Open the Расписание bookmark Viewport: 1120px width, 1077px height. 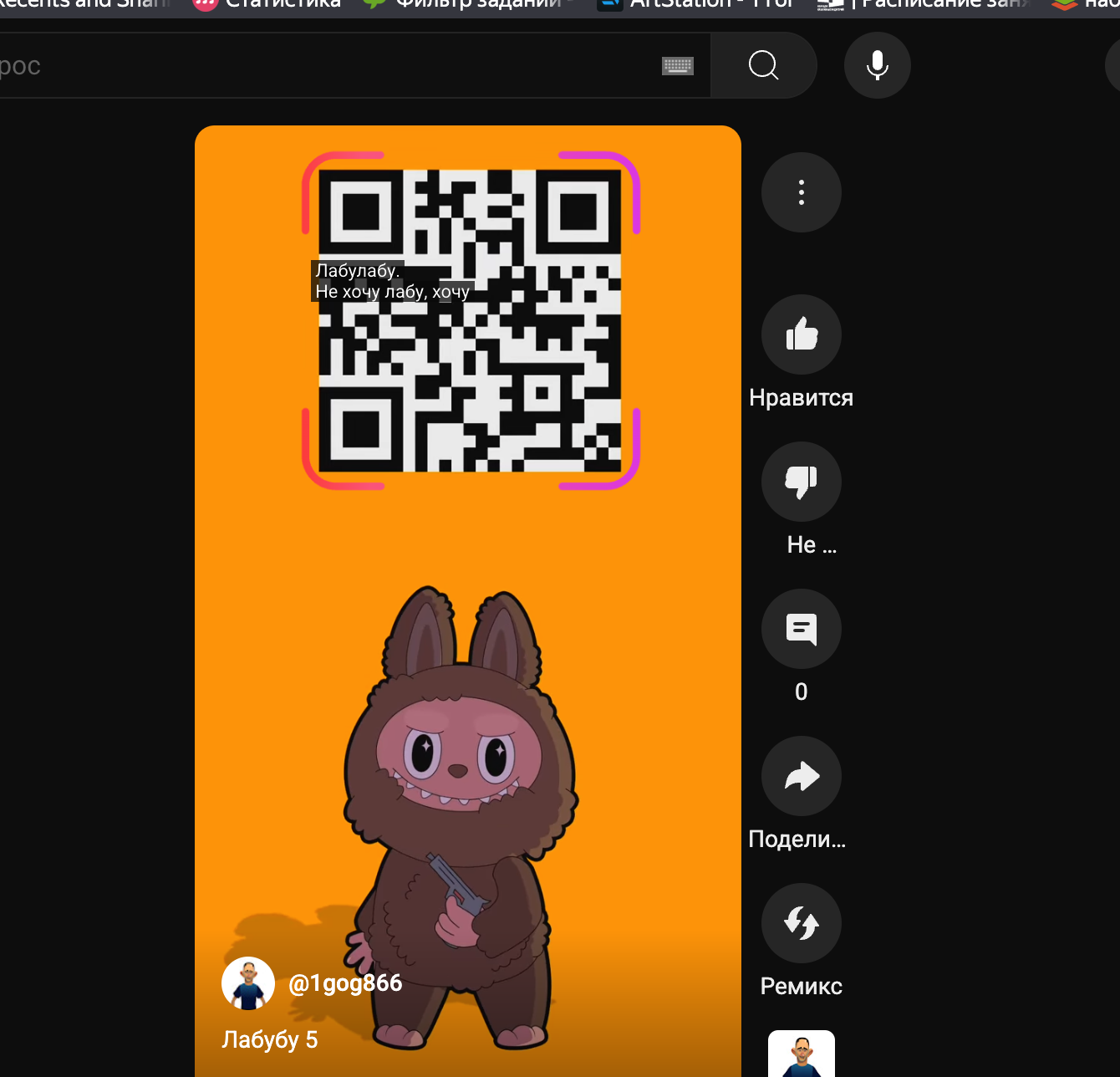923,4
